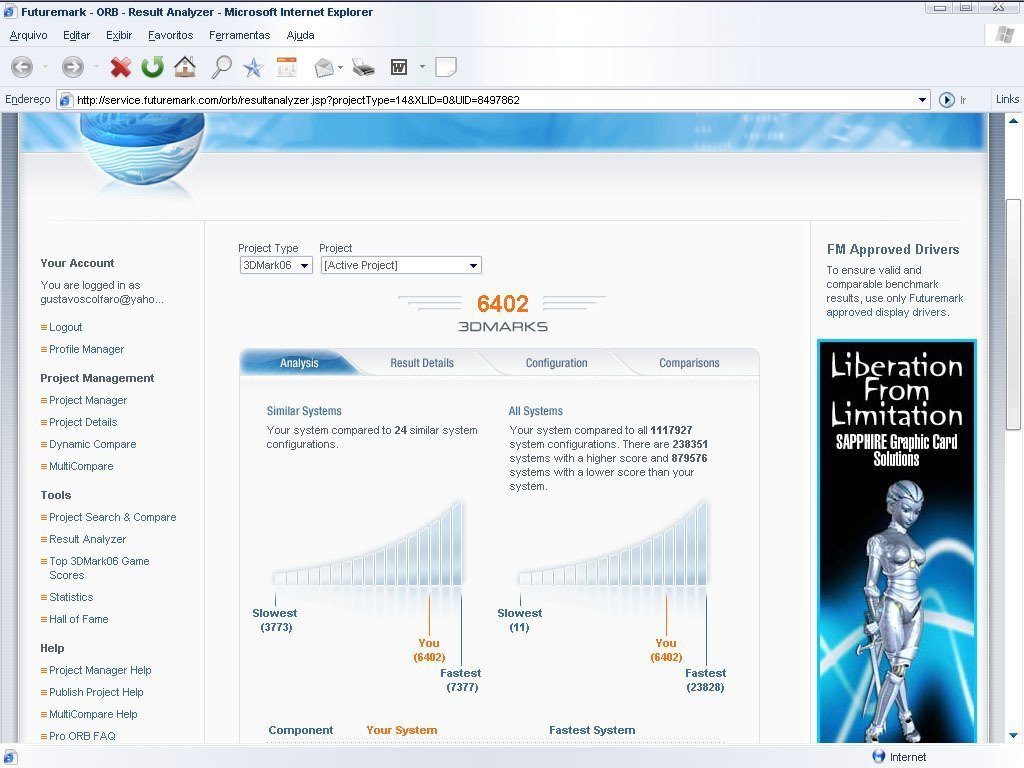Expand the Mail button dropdown arrow
The height and width of the screenshot is (768, 1024).
(x=340, y=67)
